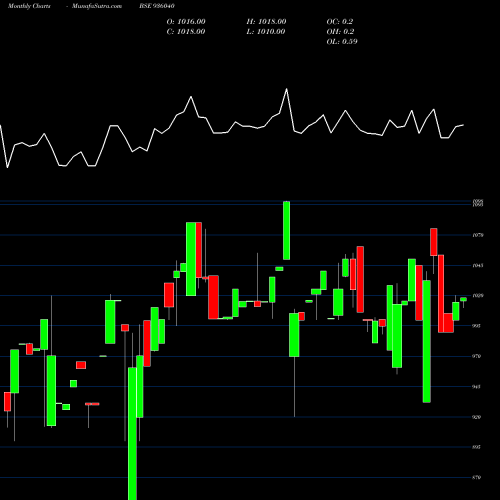Click the 'OC: 0.2' reading
Image resolution: width=500 pixels, height=500 pixels.
click(x=340, y=22)
